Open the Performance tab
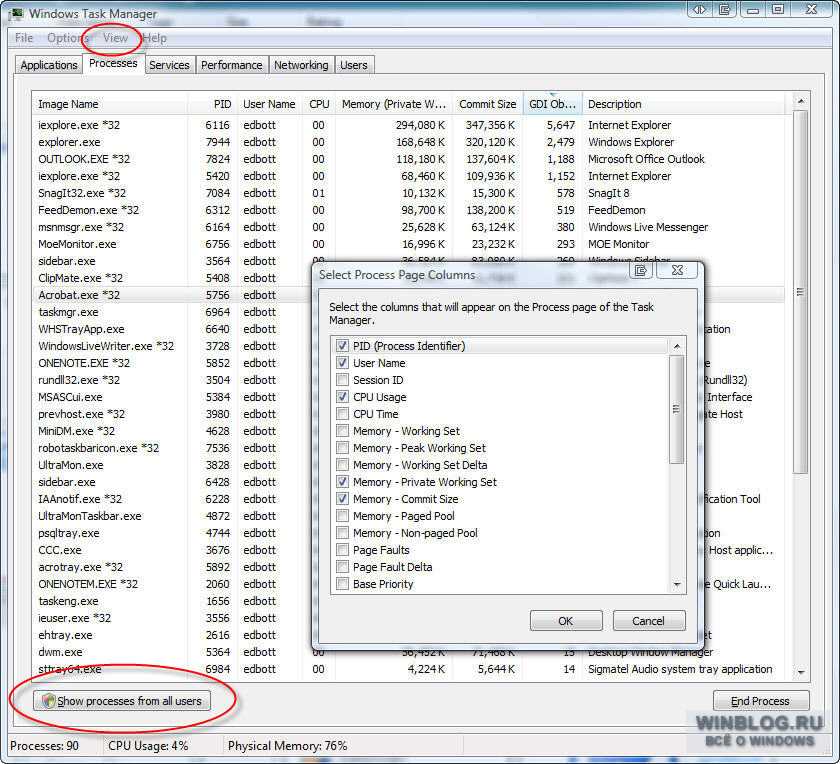This screenshot has width=840, height=764. (x=231, y=65)
